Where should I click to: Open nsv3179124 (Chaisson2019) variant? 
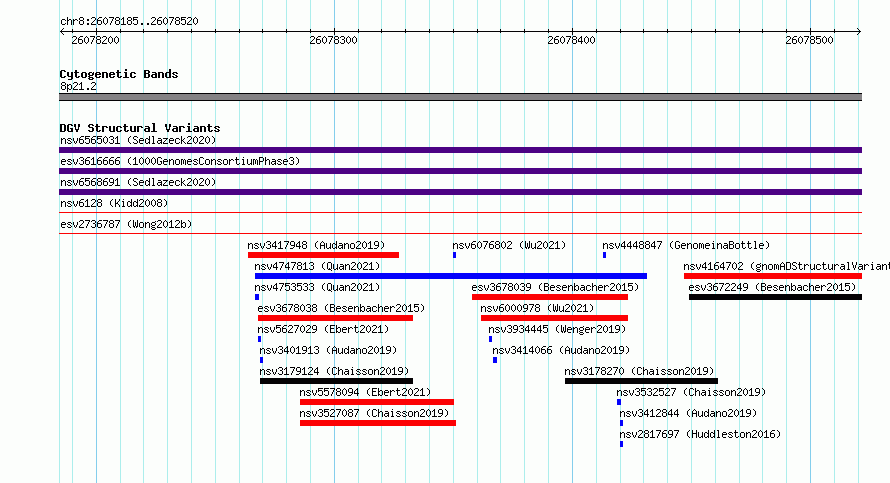(x=334, y=371)
